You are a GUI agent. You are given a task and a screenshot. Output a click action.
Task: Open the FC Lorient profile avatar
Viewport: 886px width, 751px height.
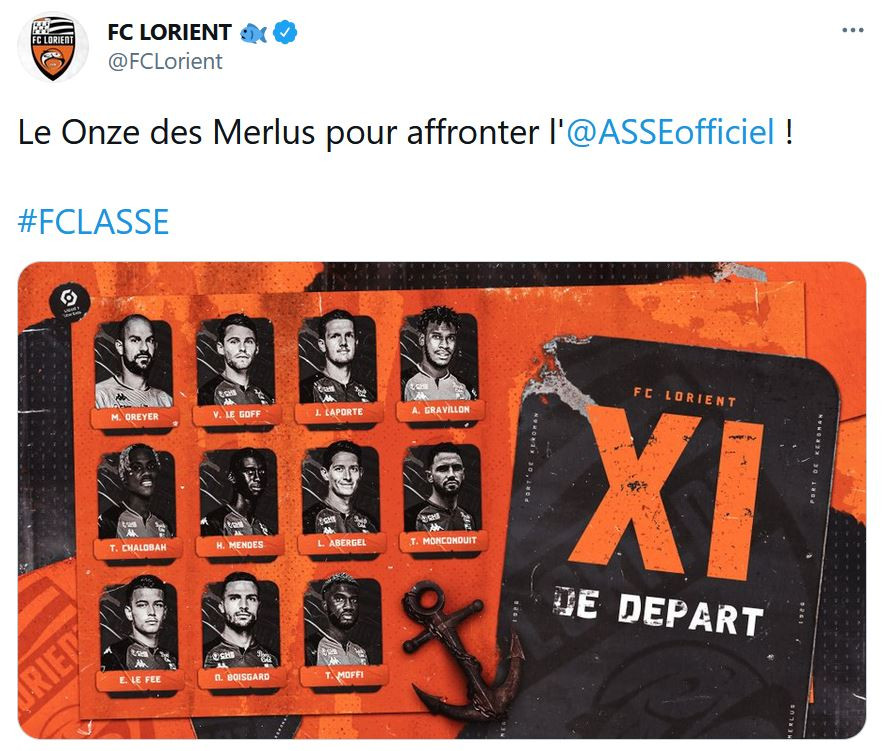tap(53, 47)
